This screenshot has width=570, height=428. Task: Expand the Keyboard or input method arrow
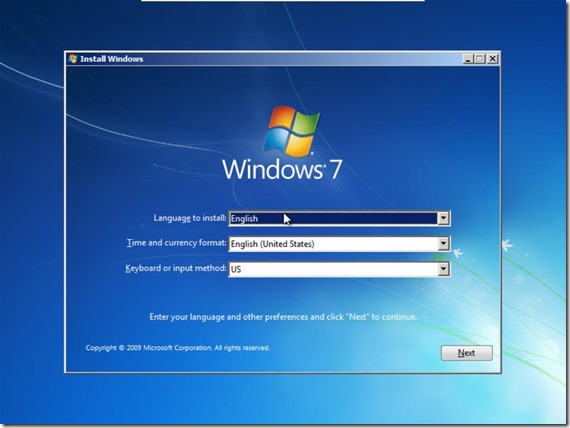[443, 269]
